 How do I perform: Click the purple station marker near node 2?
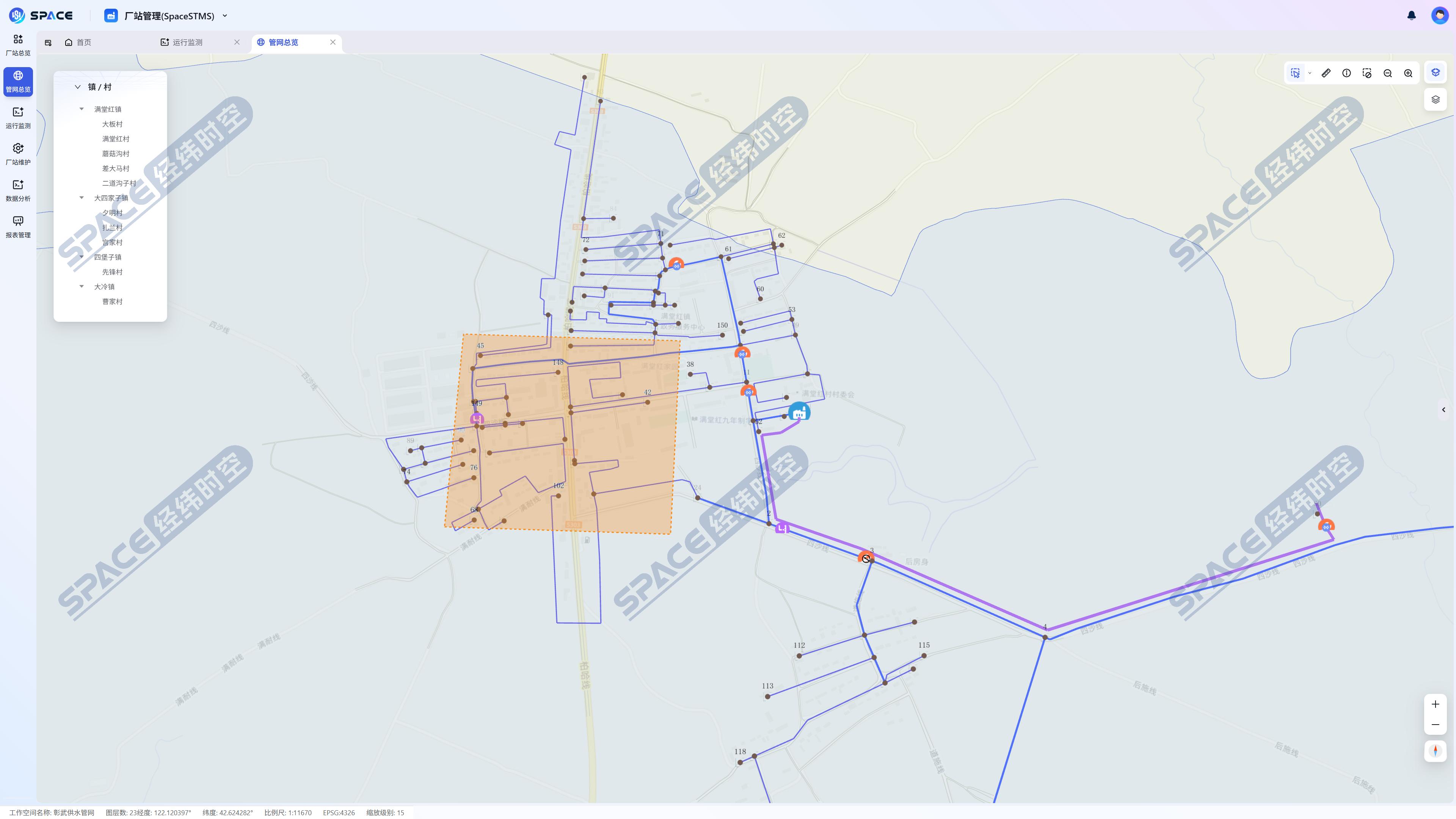(782, 528)
